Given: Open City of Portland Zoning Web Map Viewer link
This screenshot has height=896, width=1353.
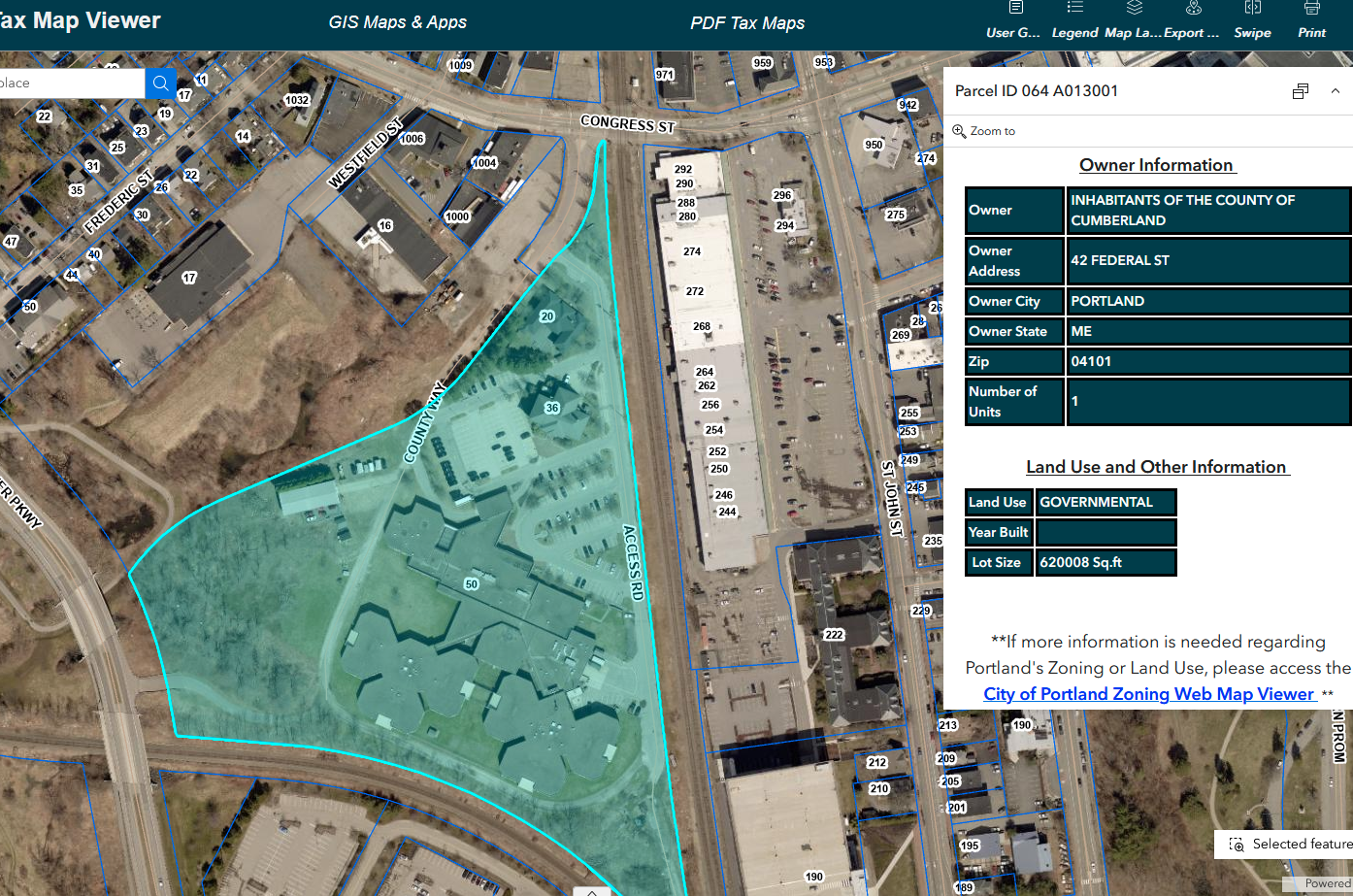Looking at the screenshot, I should [1149, 694].
